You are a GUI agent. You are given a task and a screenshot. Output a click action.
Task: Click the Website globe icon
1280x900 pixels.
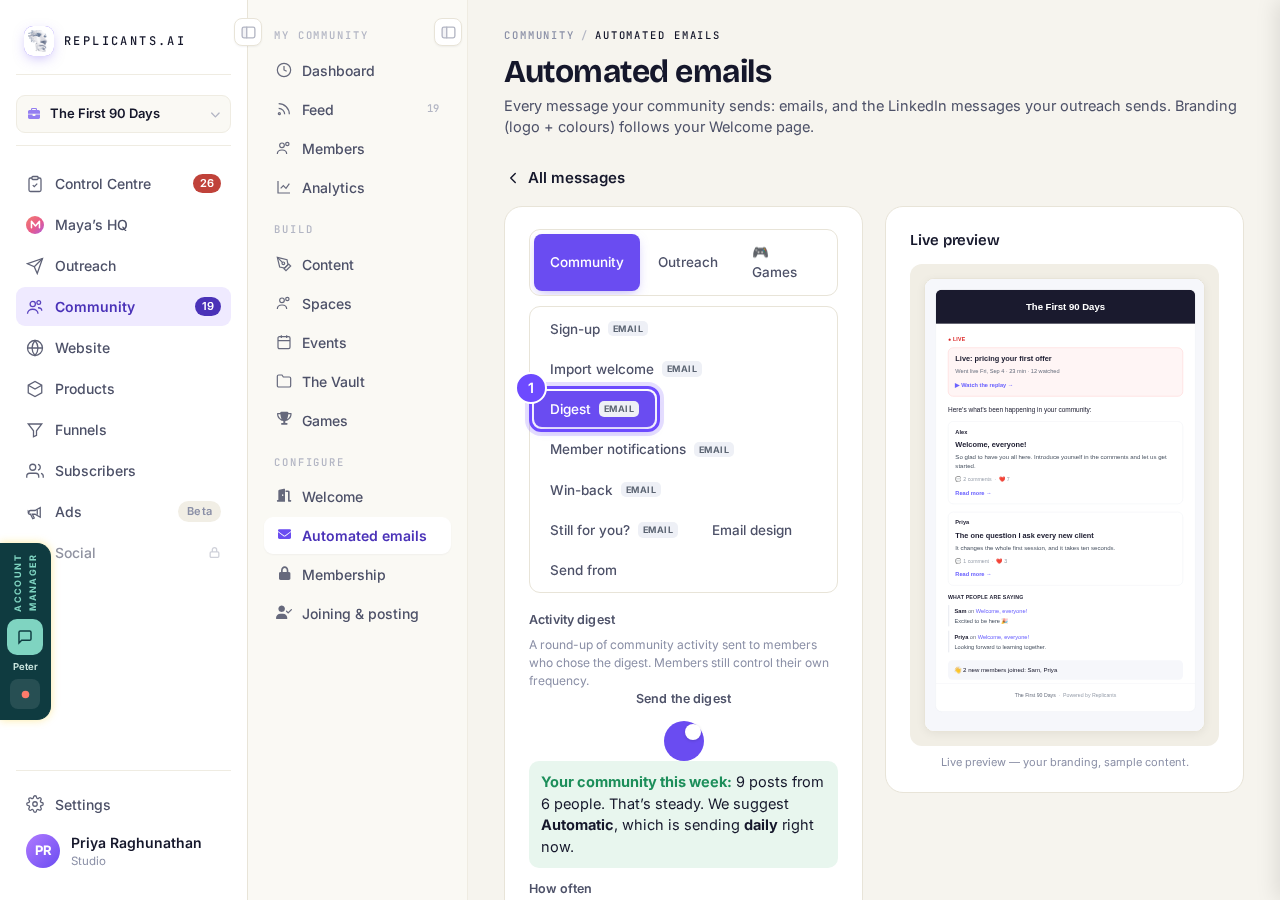tap(35, 348)
